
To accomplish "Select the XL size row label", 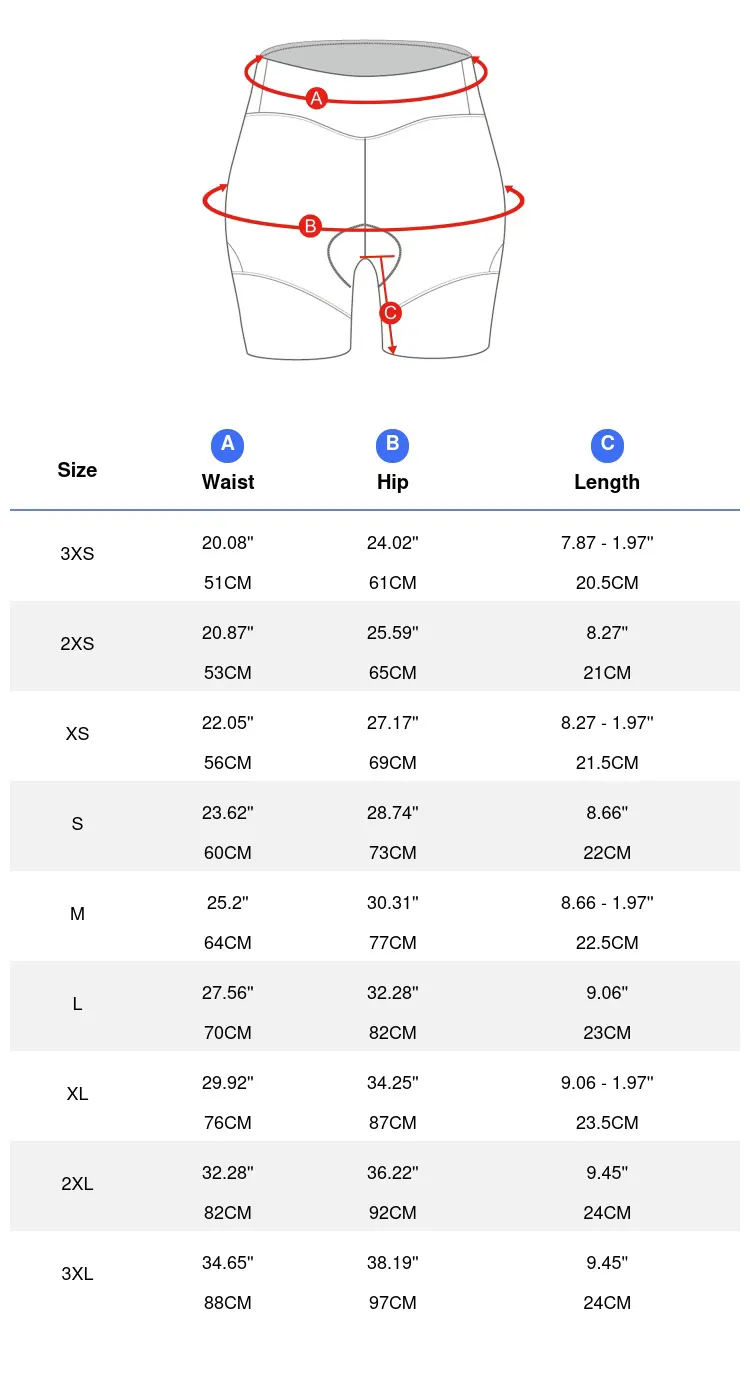I will point(77,1094).
